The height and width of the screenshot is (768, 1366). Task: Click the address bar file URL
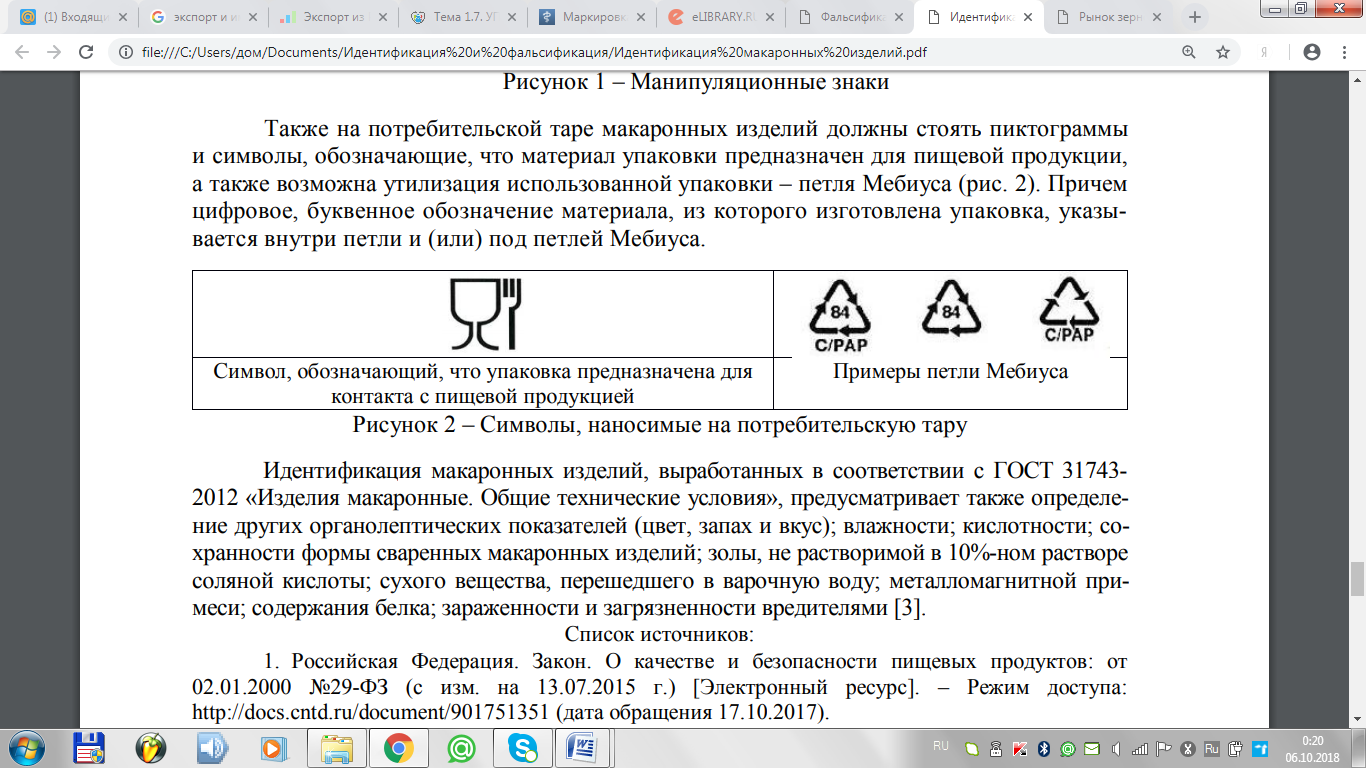point(532,52)
